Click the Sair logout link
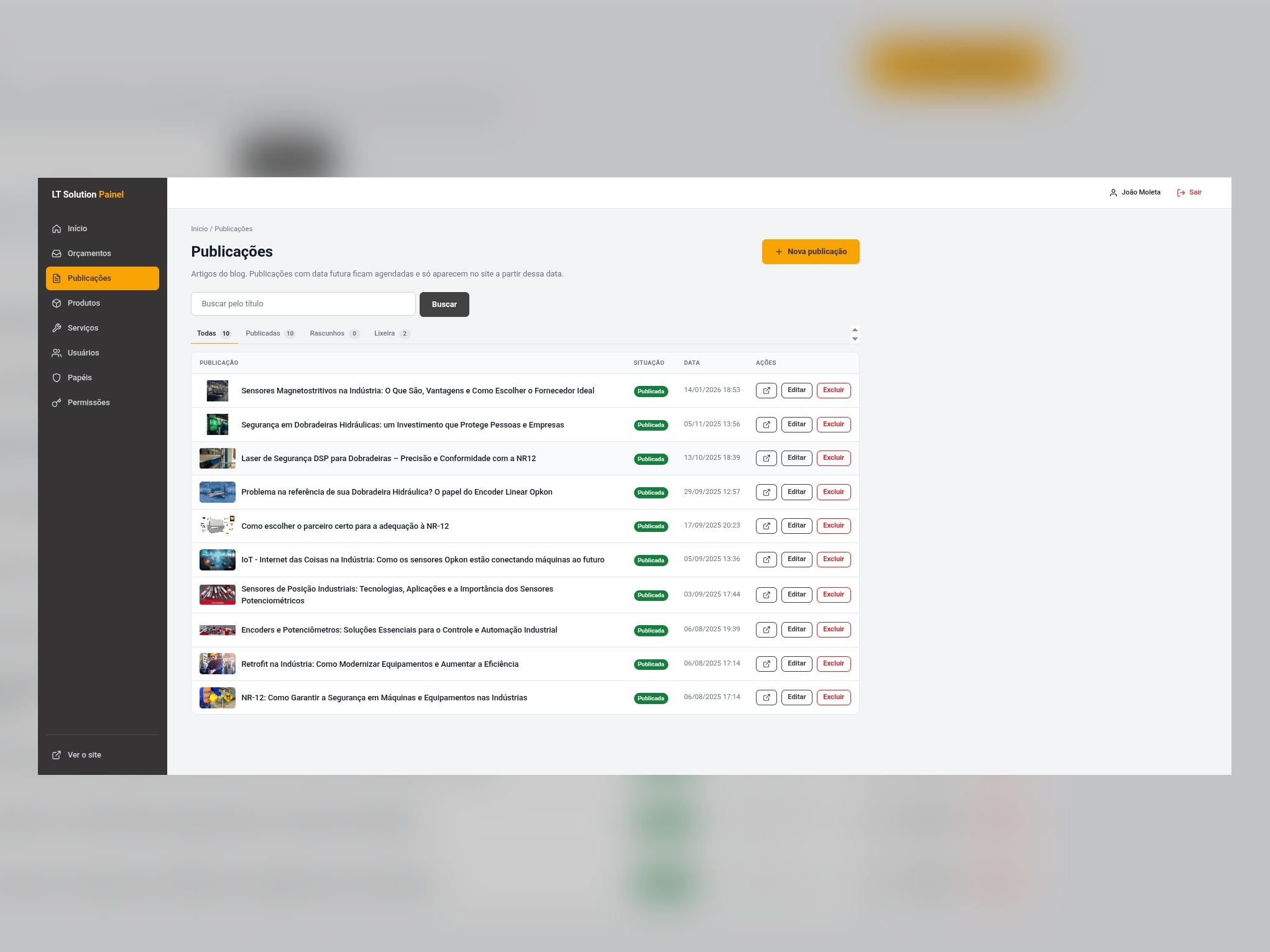This screenshot has width=1270, height=952. [x=1189, y=193]
